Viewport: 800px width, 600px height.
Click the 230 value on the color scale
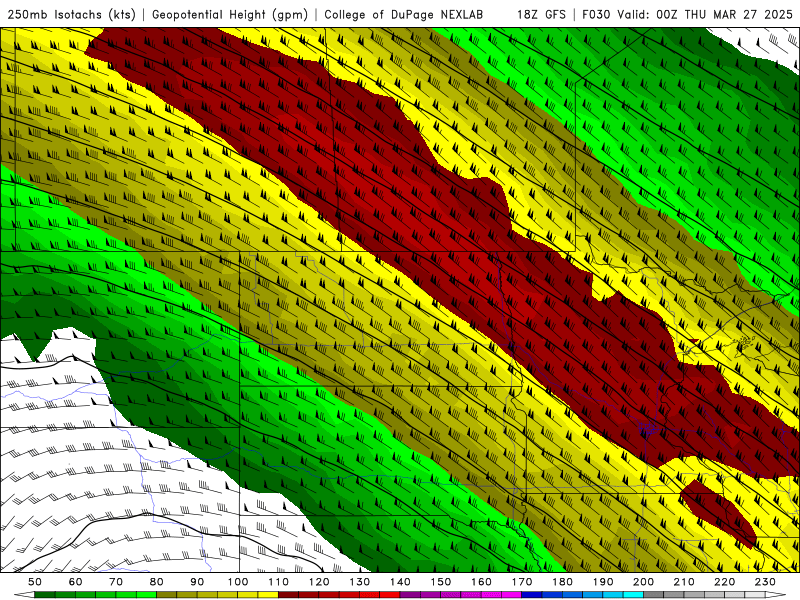coord(765,582)
